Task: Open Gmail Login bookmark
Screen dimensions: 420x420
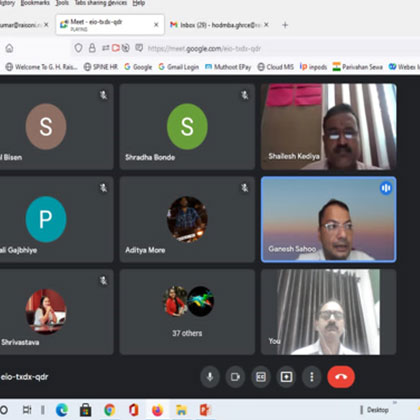Action: (179, 67)
